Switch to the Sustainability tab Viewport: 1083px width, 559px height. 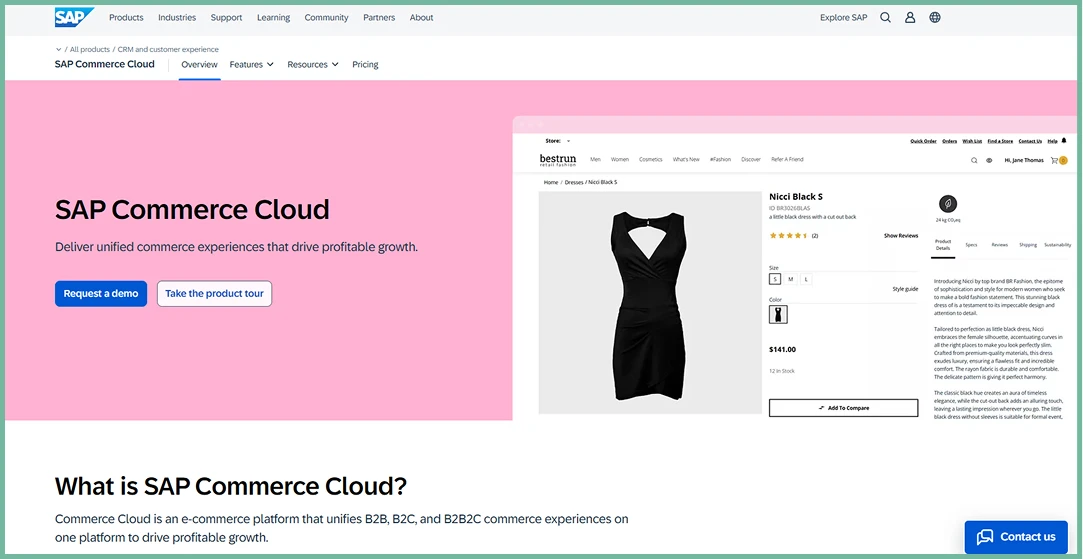point(1057,245)
